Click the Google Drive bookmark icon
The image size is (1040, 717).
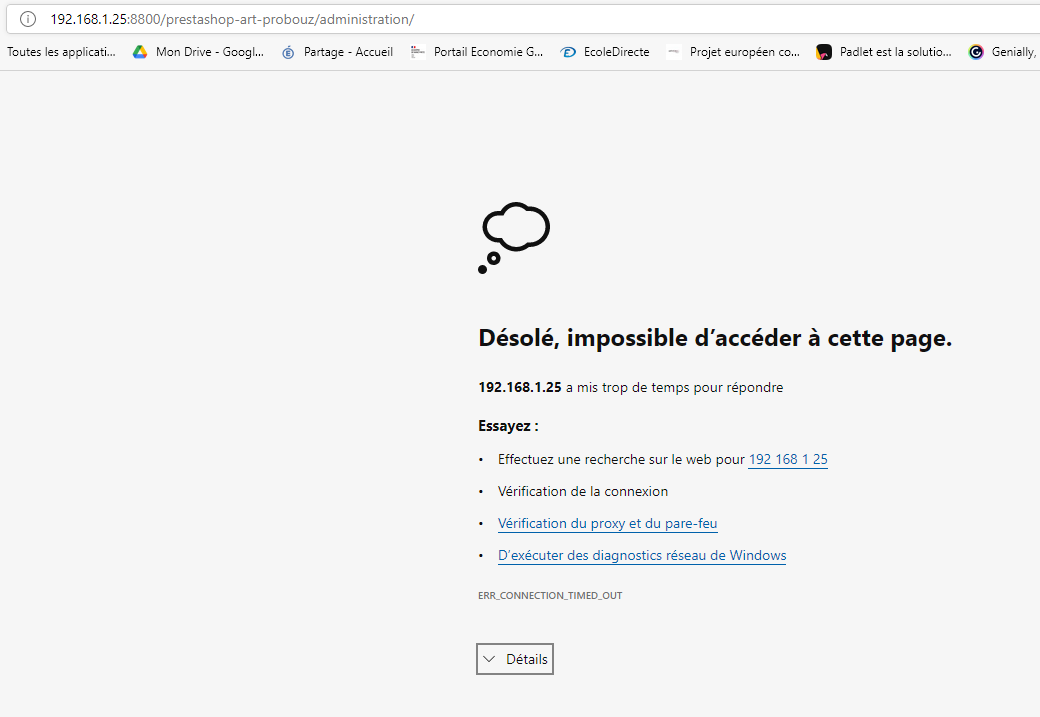point(140,52)
